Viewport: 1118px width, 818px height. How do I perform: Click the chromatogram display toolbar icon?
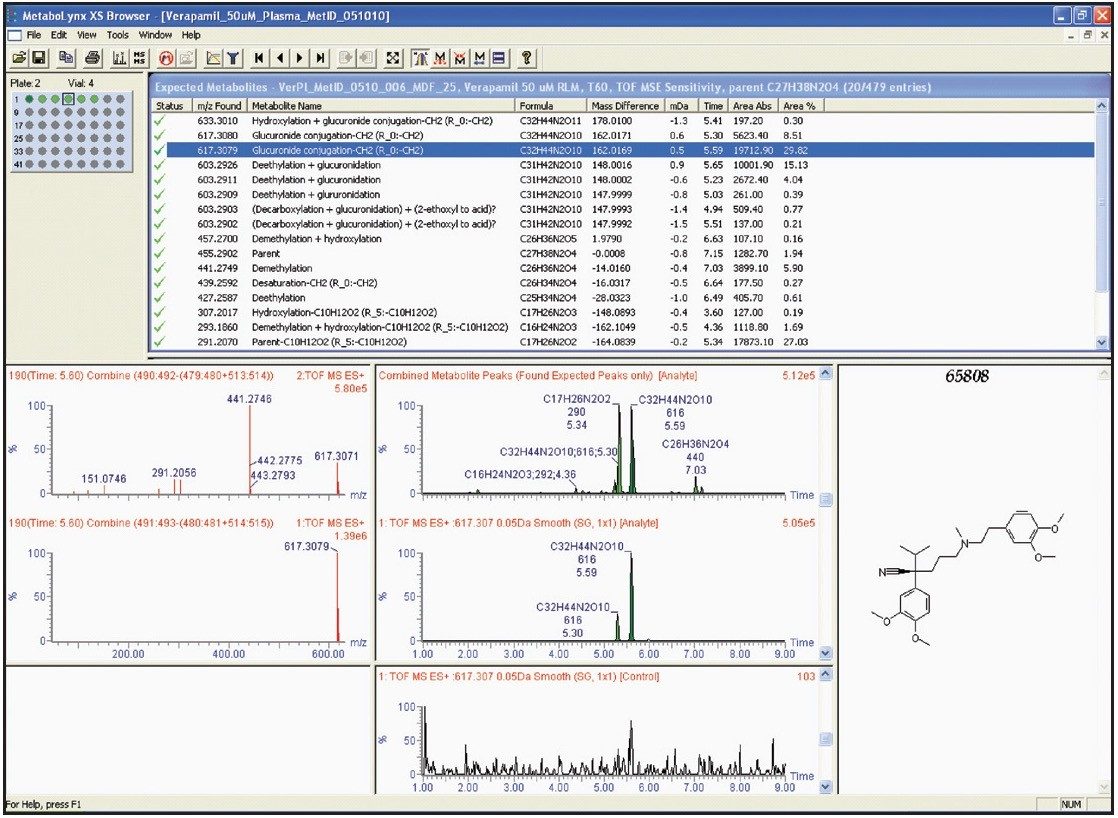pos(120,58)
